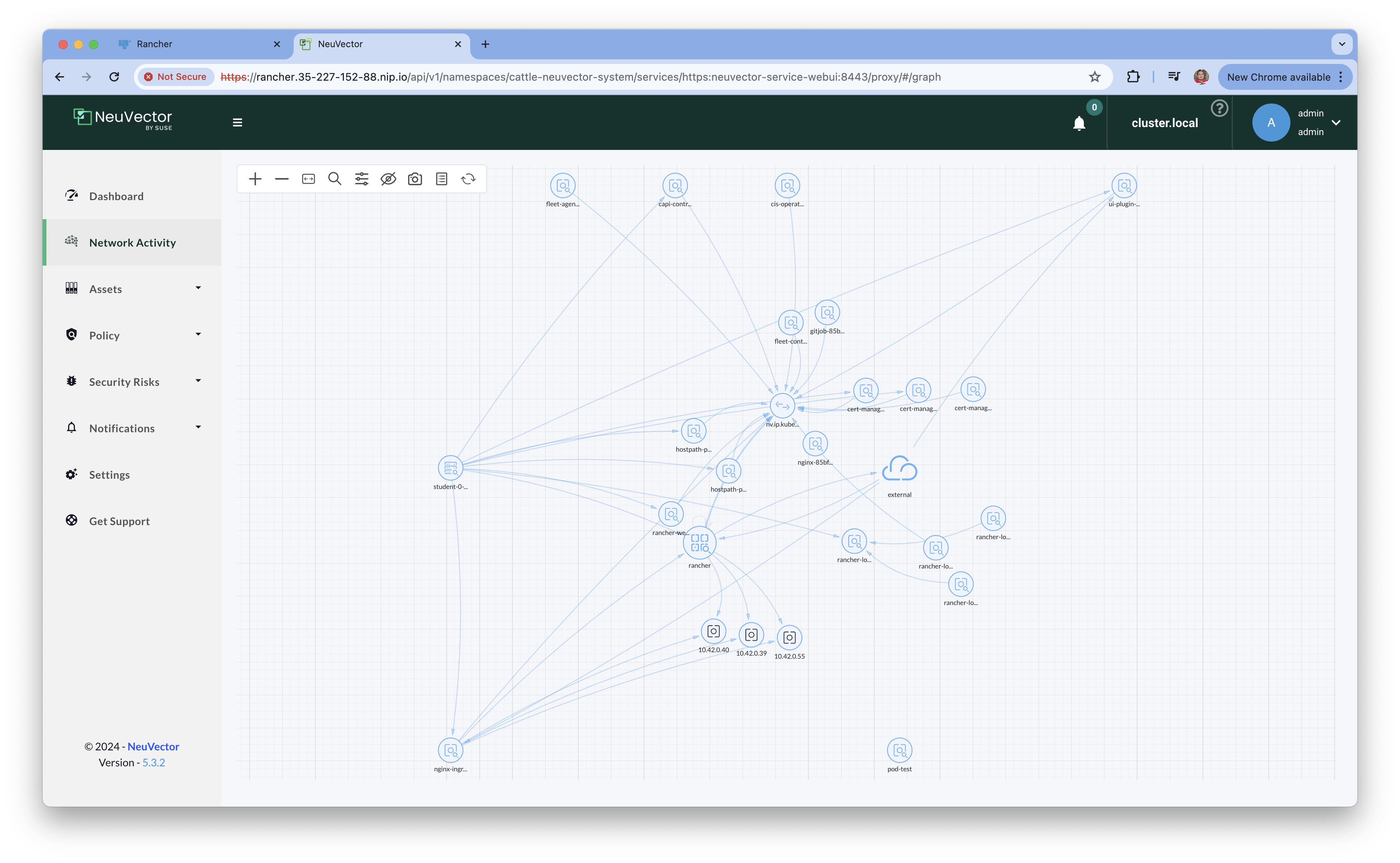Click the zoom in plus icon
The image size is (1400, 863).
click(x=255, y=179)
